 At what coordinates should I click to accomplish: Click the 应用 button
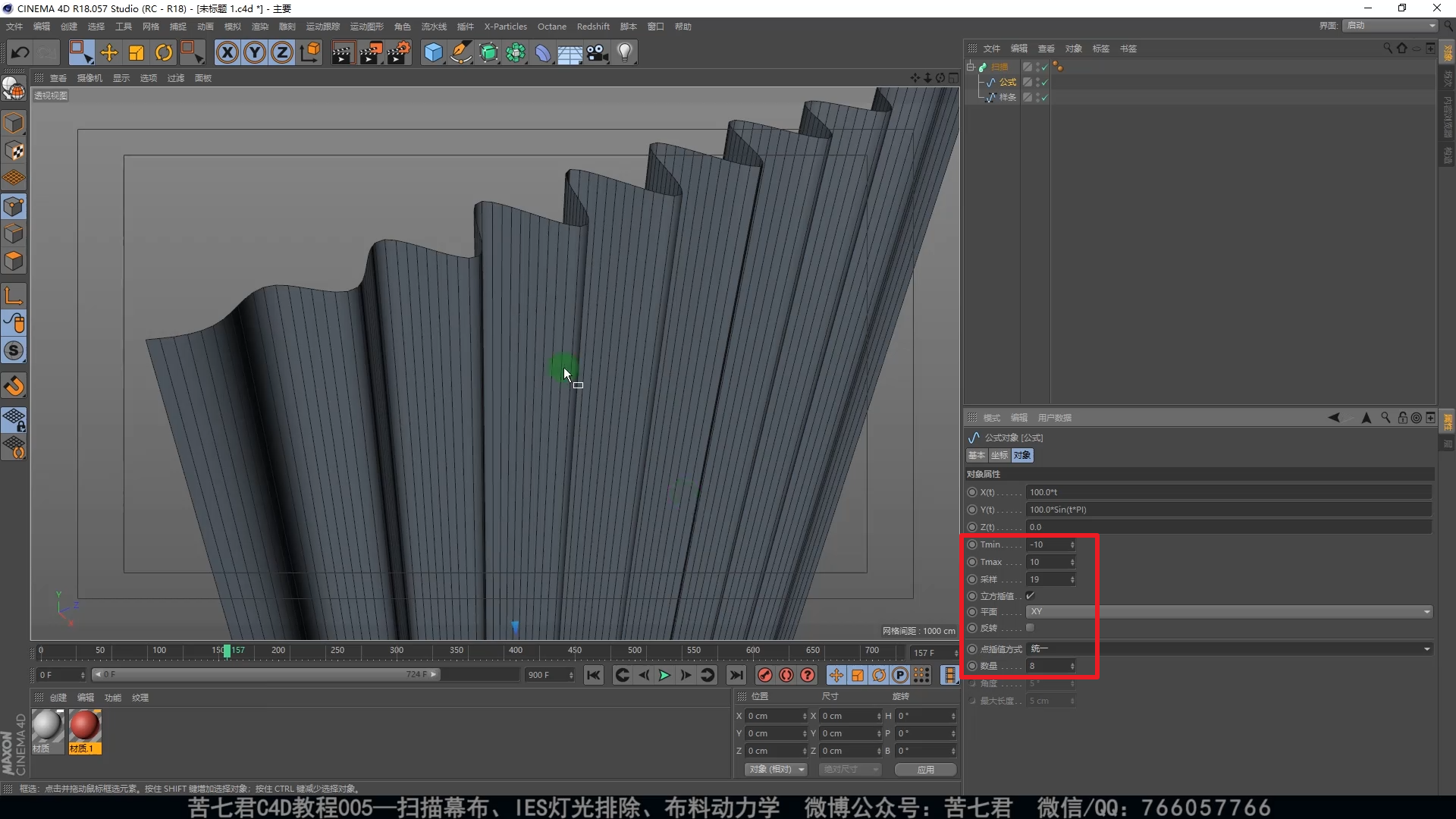(x=925, y=770)
